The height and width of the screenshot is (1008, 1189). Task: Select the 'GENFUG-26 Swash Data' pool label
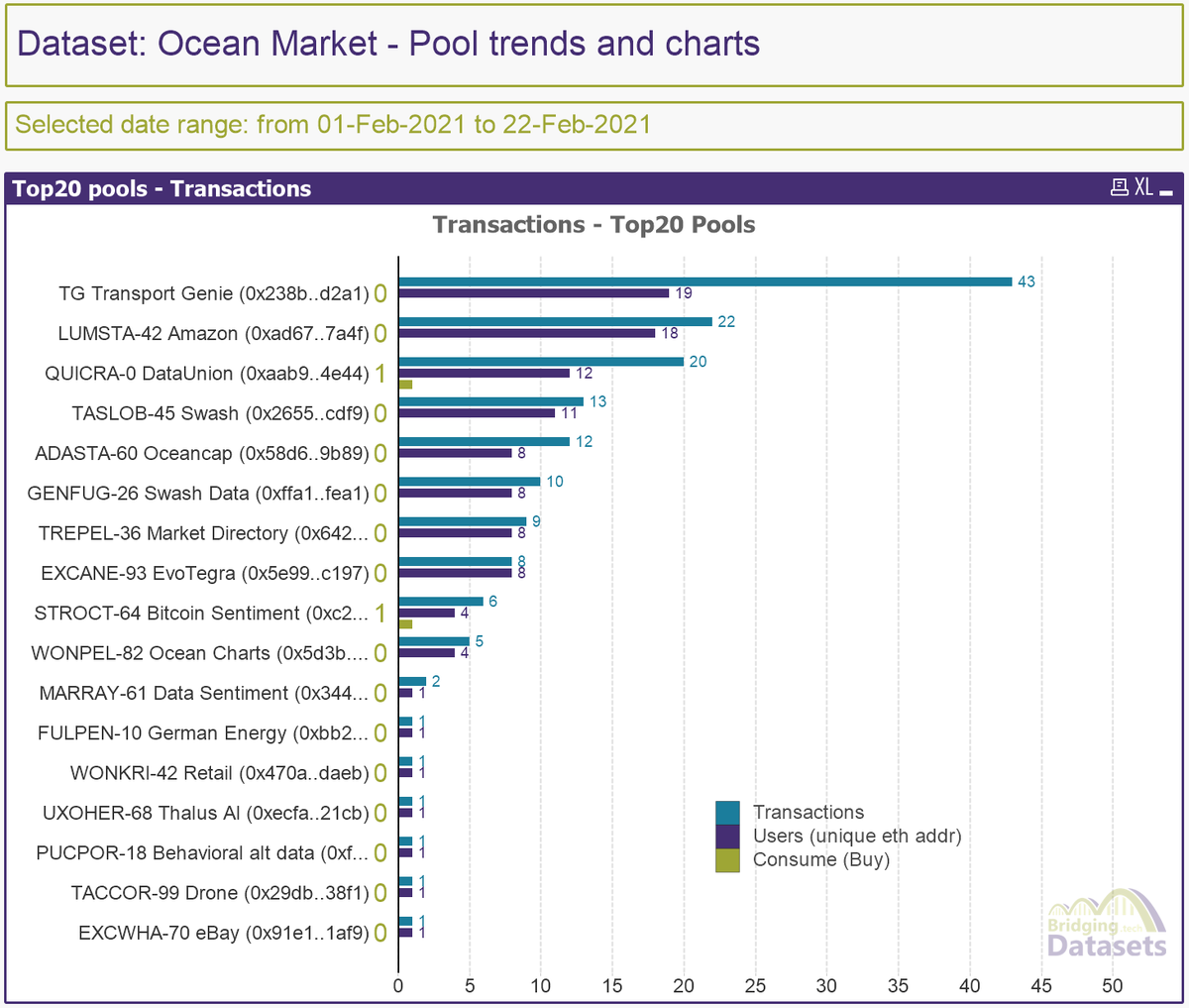point(198,494)
